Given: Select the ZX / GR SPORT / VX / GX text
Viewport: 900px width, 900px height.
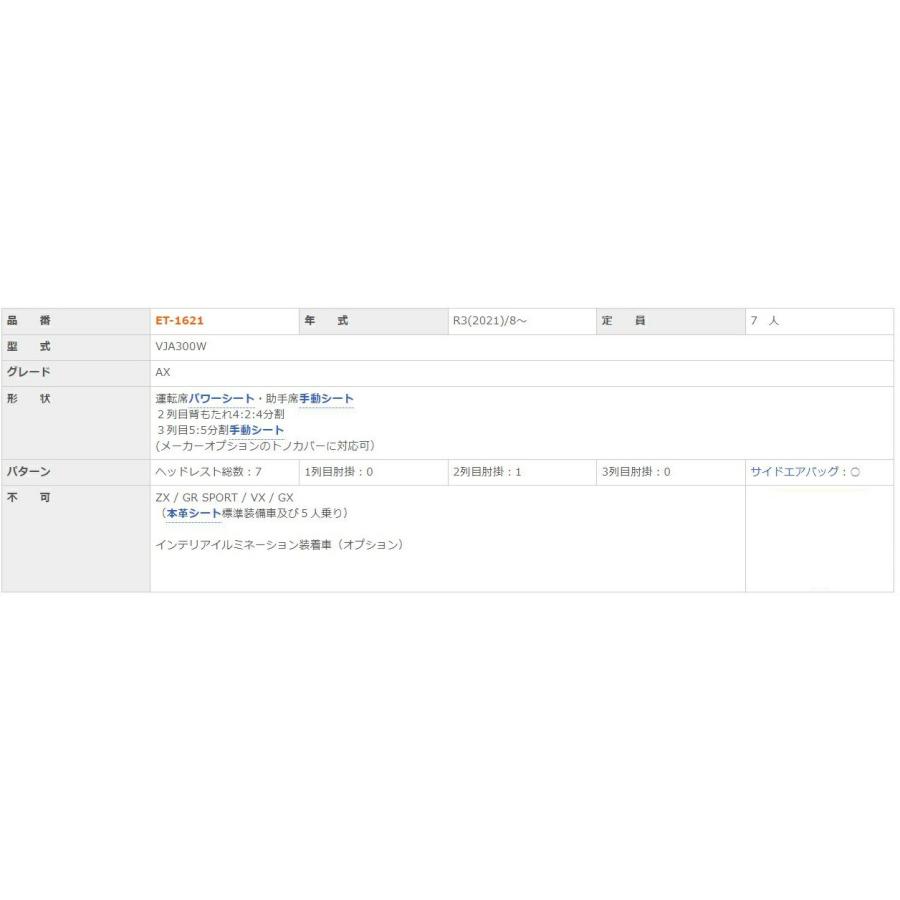Looking at the screenshot, I should [224, 498].
